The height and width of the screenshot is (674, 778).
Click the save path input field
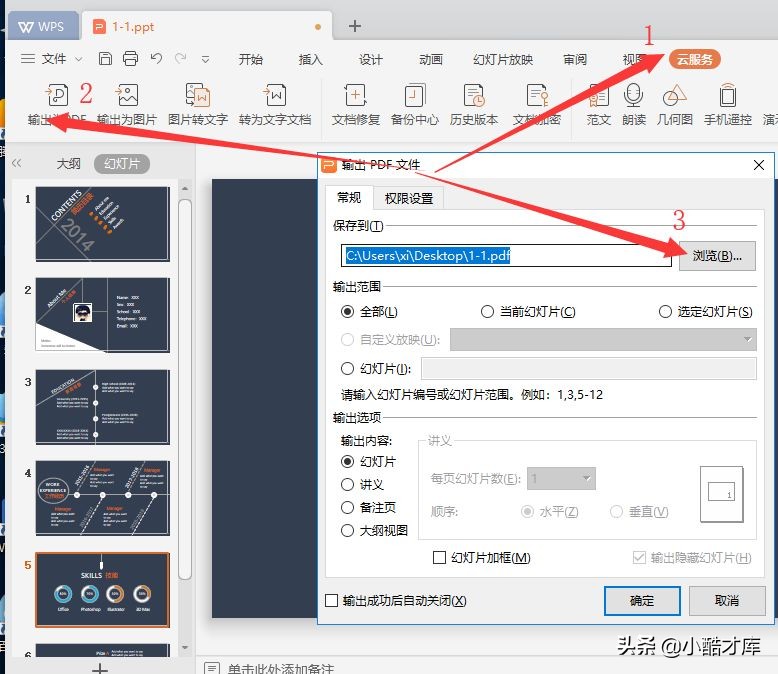tap(506, 256)
